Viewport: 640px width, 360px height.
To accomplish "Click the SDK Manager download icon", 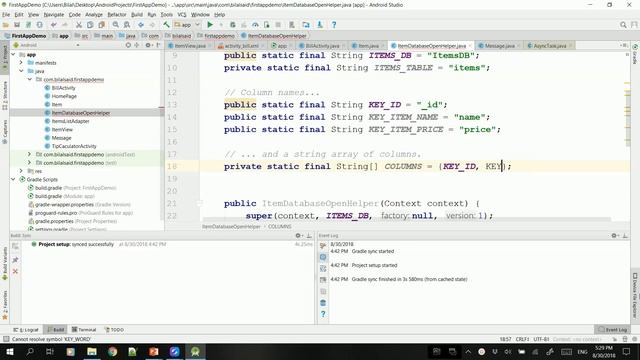I will pyautogui.click(x=320, y=25).
